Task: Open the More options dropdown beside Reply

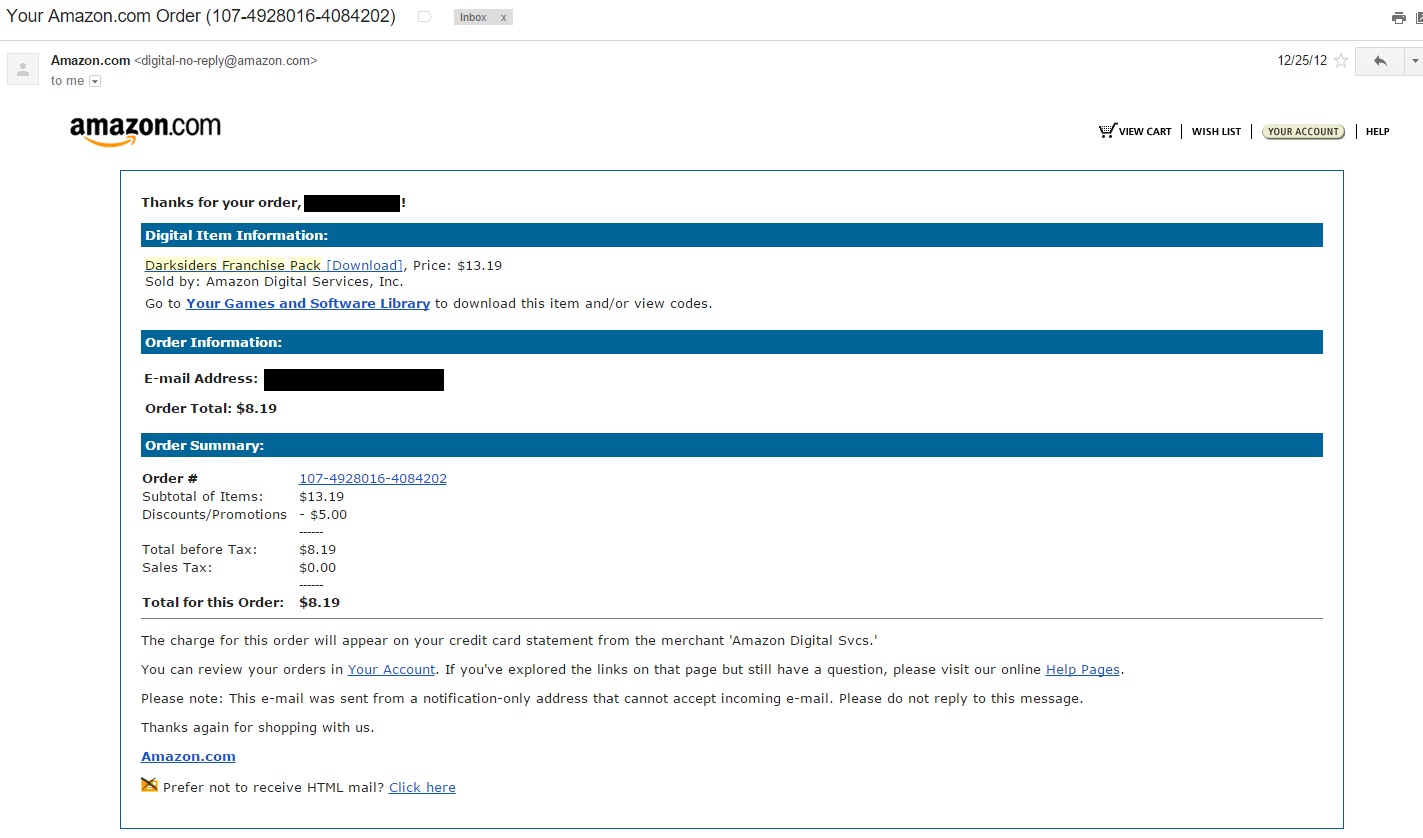Action: coord(1414,61)
